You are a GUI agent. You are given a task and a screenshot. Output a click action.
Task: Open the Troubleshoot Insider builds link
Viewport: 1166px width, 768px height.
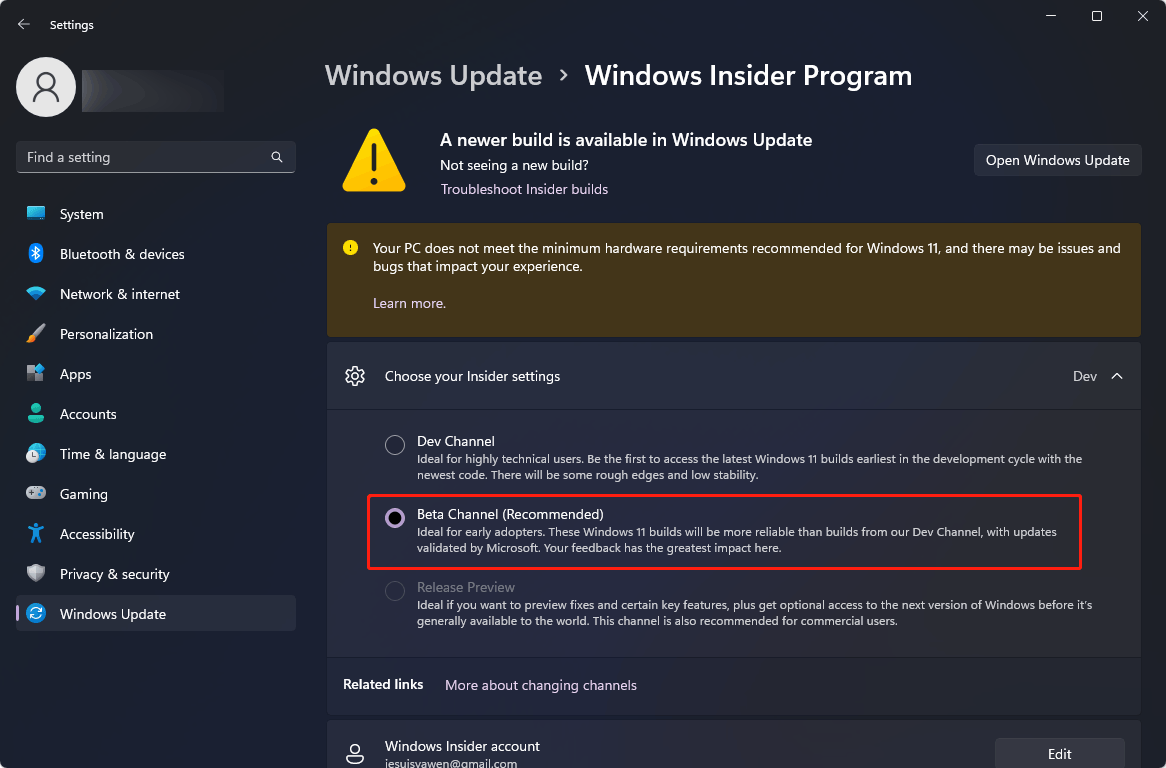click(524, 190)
